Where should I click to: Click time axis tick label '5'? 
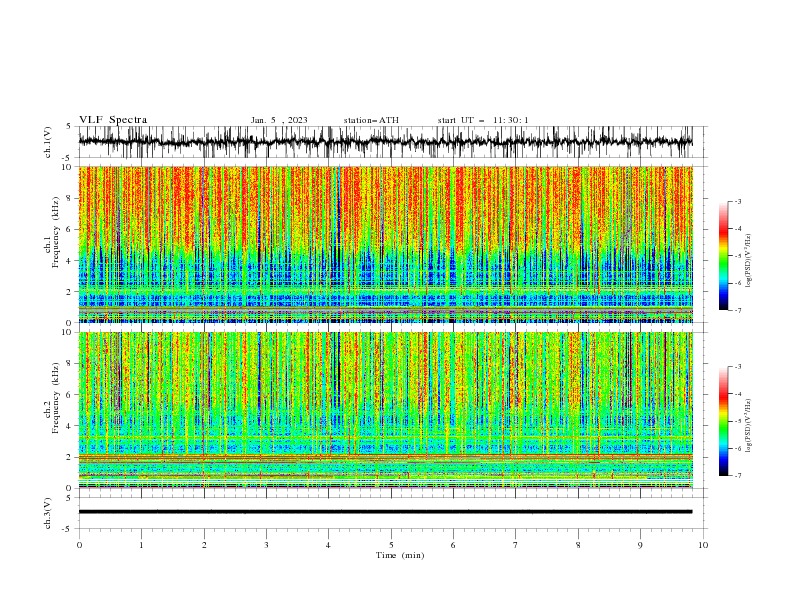click(391, 545)
